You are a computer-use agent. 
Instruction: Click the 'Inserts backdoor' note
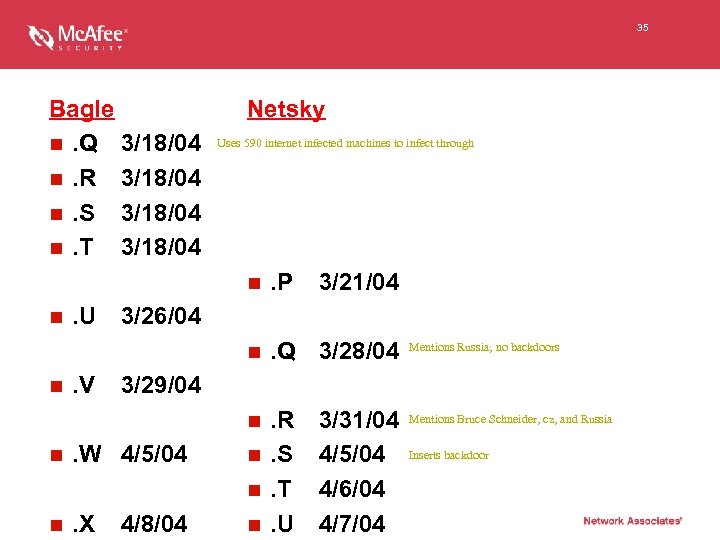click(449, 455)
